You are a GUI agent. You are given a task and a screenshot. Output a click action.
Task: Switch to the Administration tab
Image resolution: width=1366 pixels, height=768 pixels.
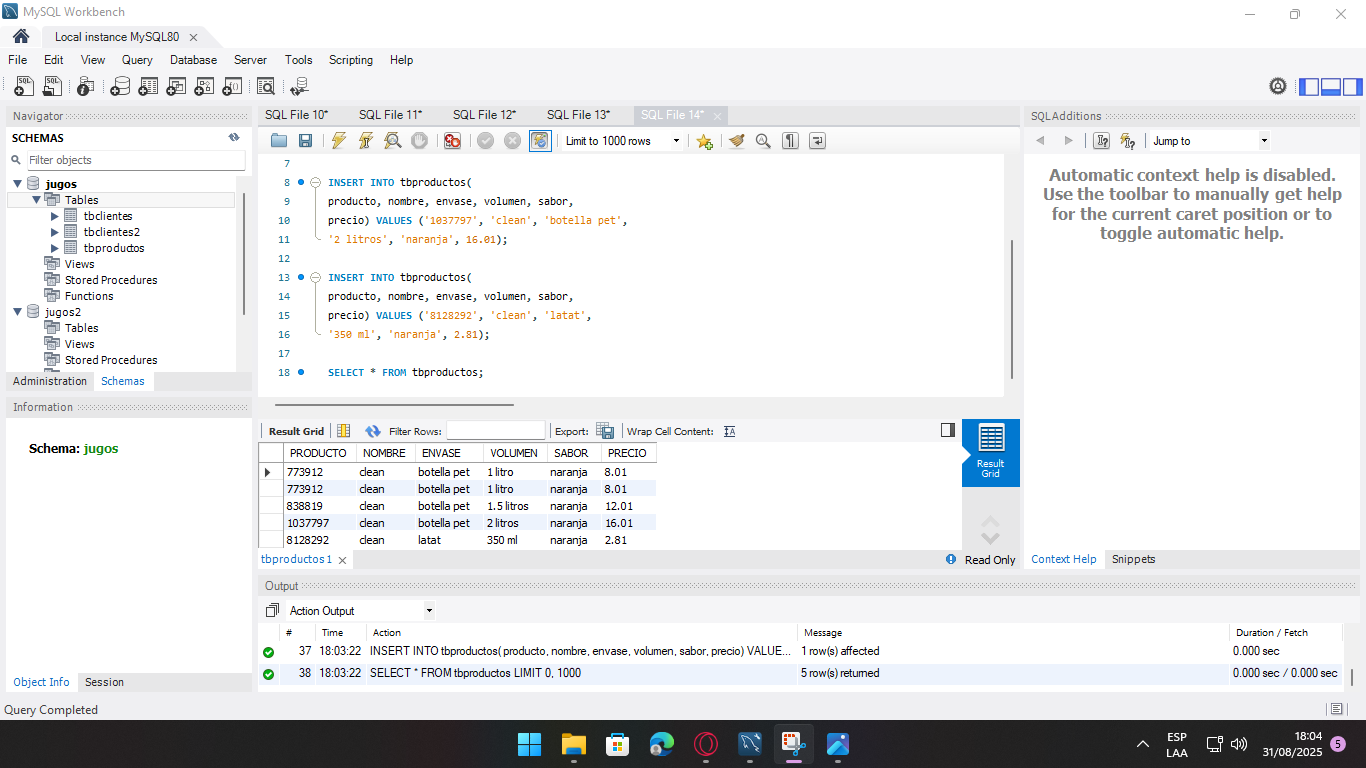pos(50,381)
